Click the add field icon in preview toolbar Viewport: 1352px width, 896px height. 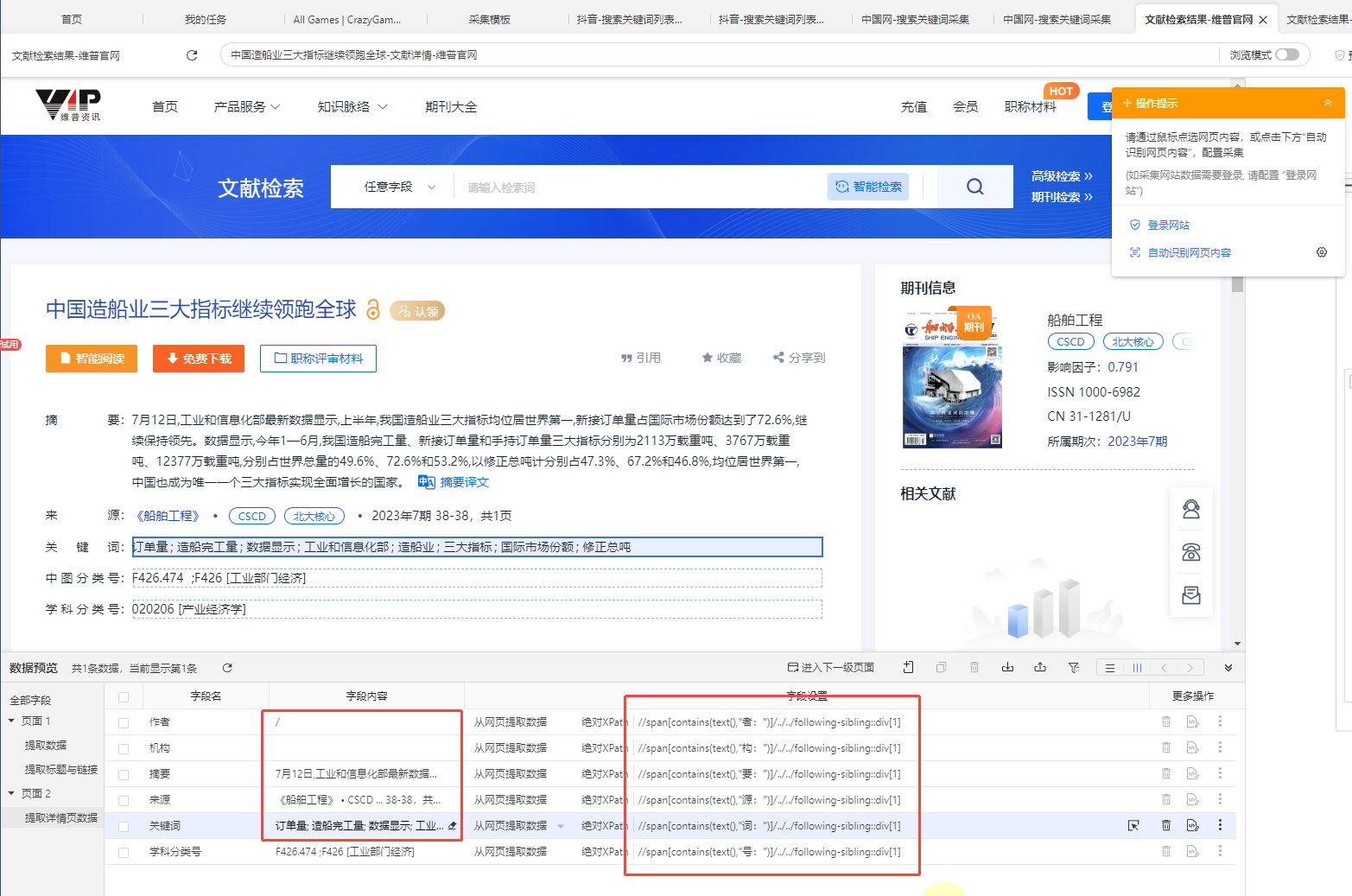coord(908,667)
